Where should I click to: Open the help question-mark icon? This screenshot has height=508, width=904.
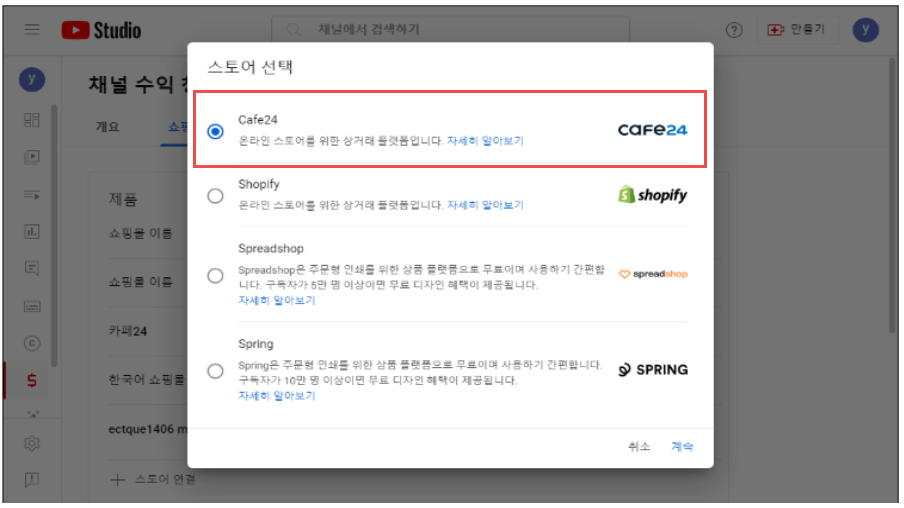[734, 30]
